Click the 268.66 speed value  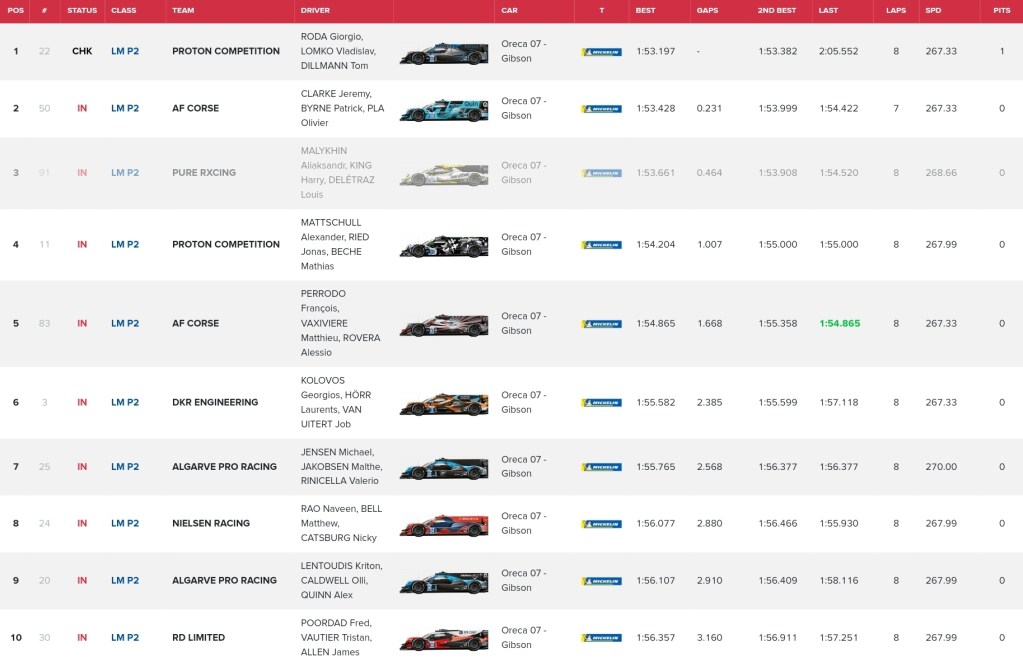pyautogui.click(x=941, y=173)
